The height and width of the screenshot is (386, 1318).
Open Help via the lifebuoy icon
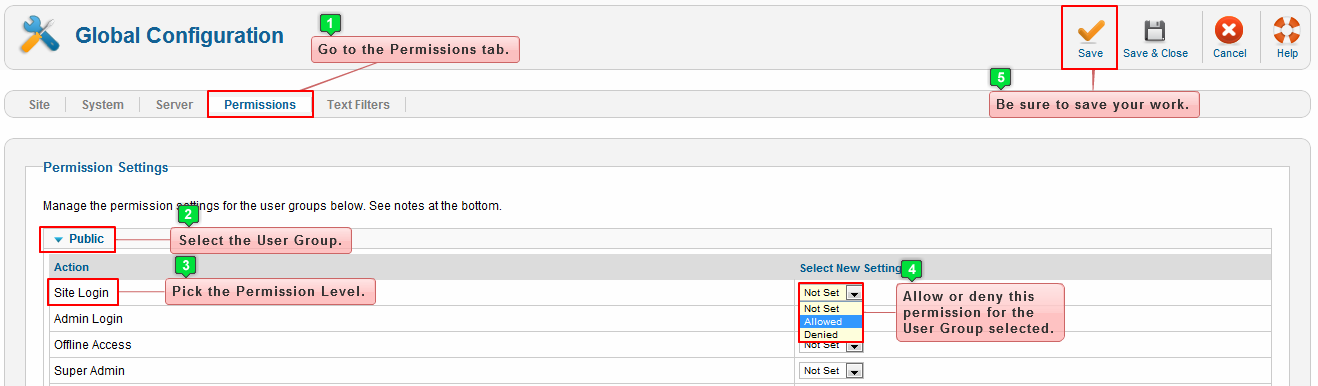pos(1287,30)
